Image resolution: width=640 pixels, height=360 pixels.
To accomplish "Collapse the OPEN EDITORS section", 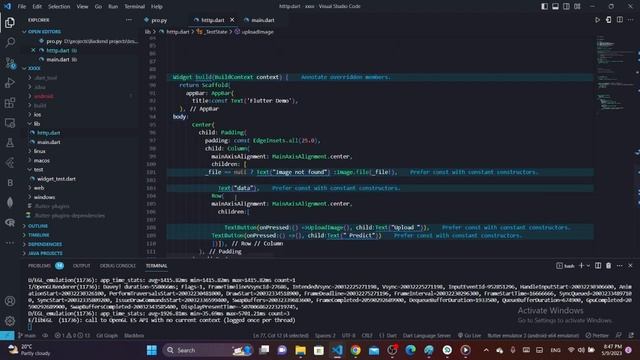I will click(44, 31).
